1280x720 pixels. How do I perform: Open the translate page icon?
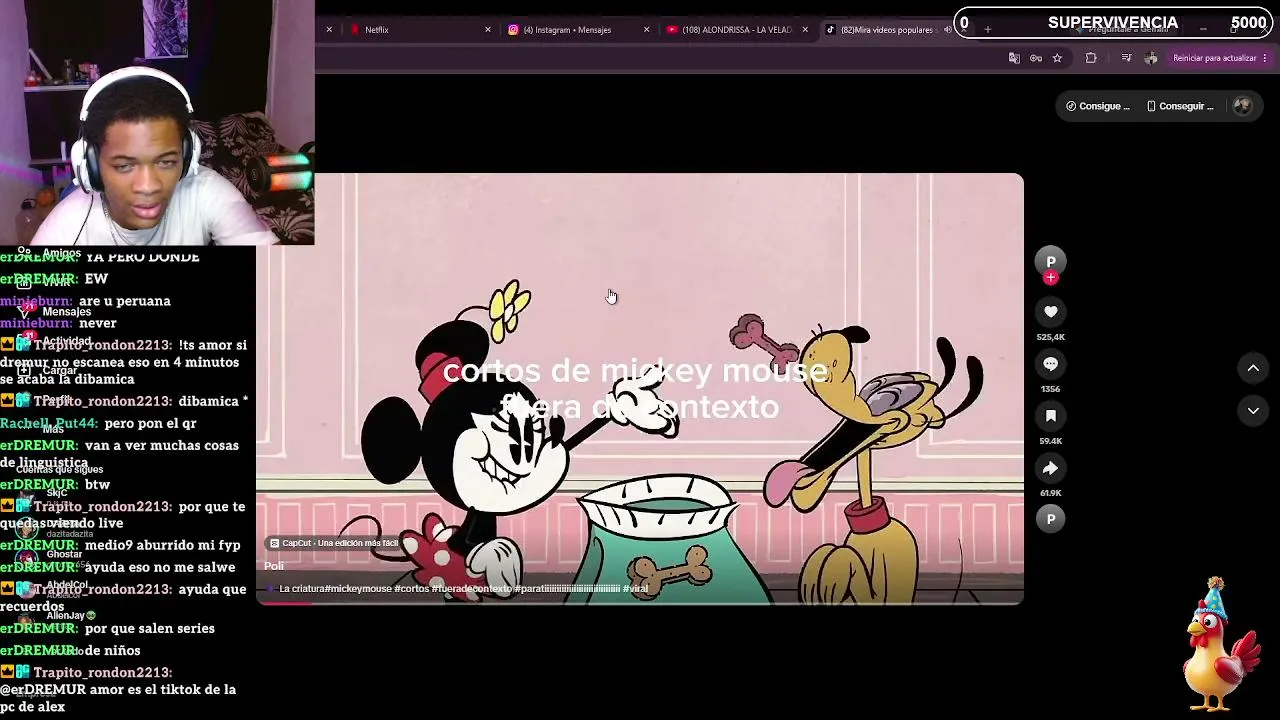pos(1014,58)
